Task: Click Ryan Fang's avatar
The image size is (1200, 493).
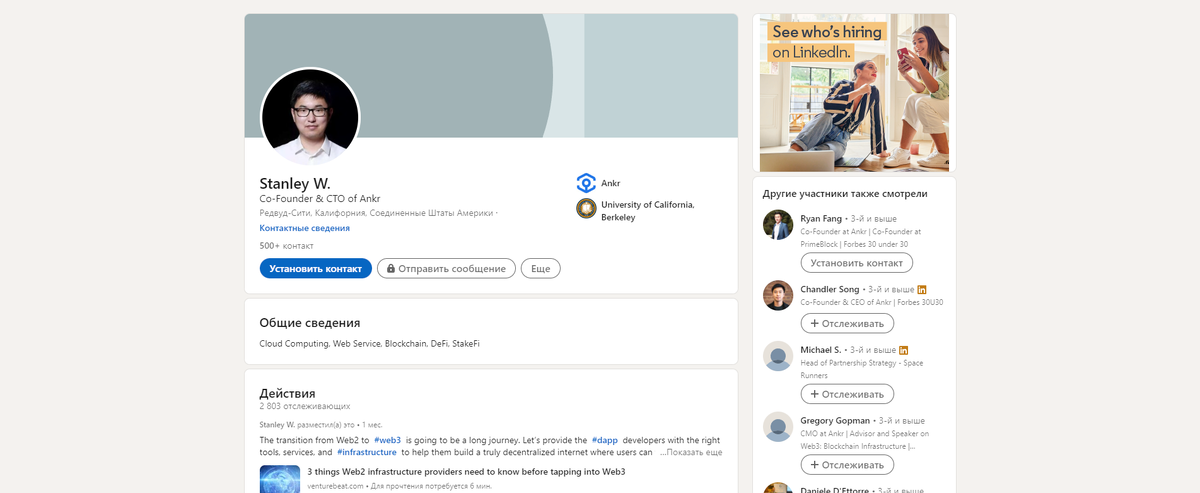Action: [778, 225]
